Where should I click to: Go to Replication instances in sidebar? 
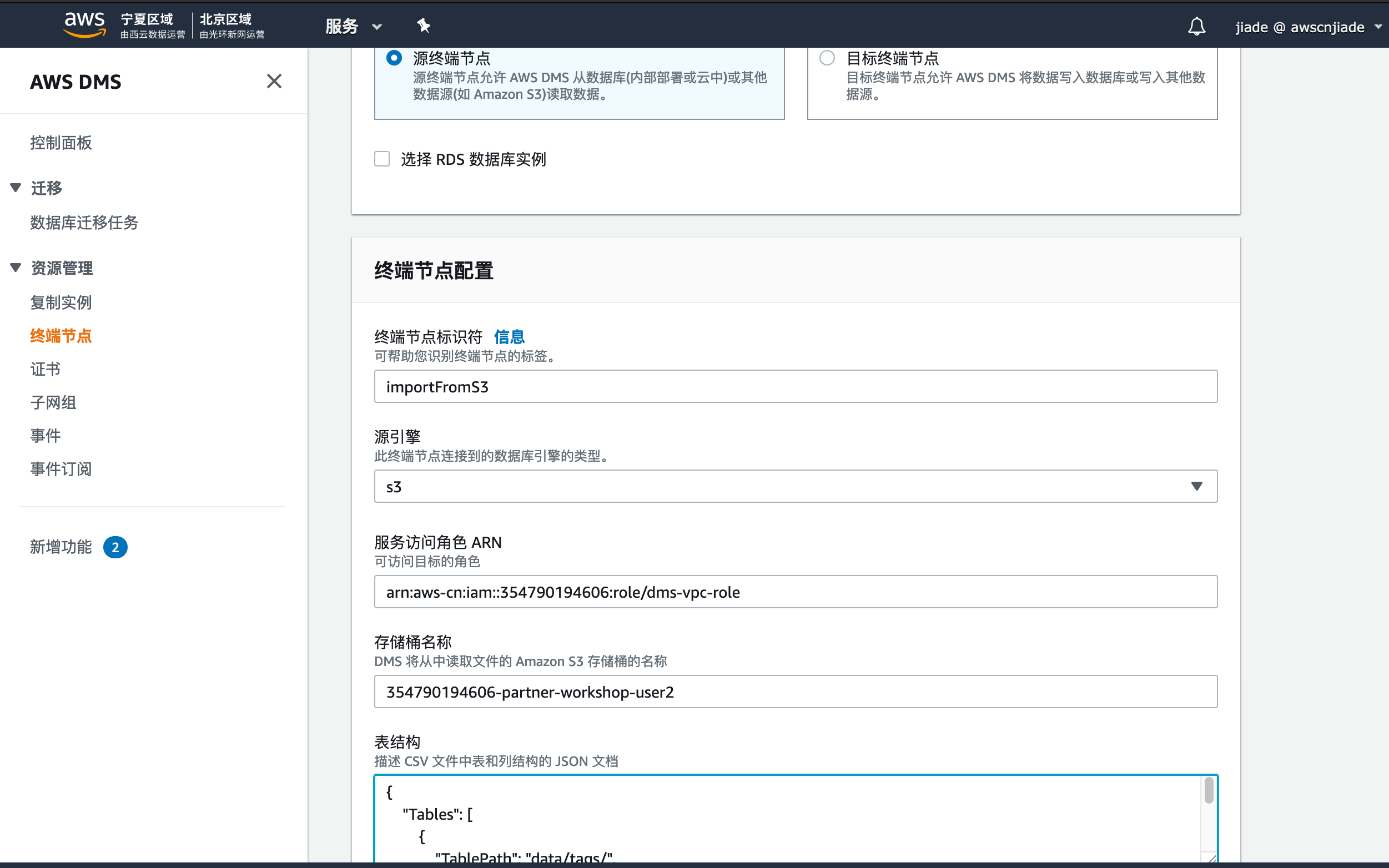pos(61,302)
